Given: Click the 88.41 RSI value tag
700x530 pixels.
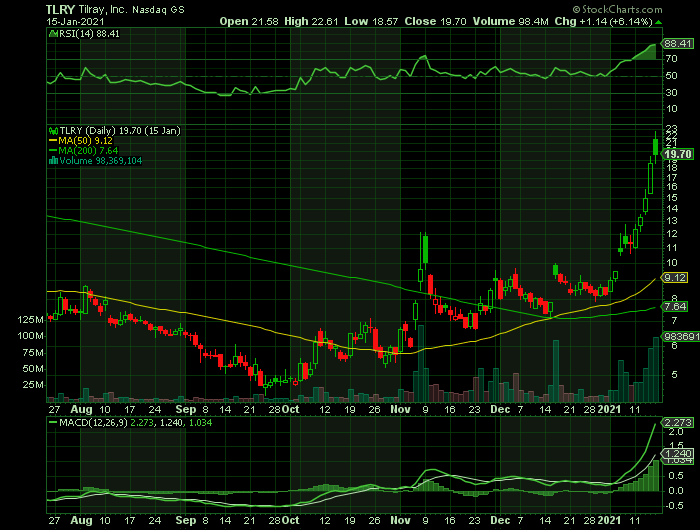Looking at the screenshot, I should (x=679, y=44).
